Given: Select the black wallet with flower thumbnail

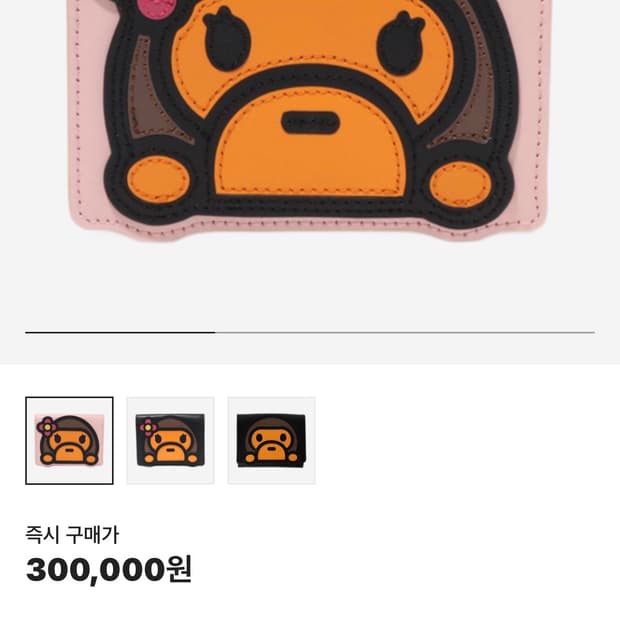Looking at the screenshot, I should [170, 440].
